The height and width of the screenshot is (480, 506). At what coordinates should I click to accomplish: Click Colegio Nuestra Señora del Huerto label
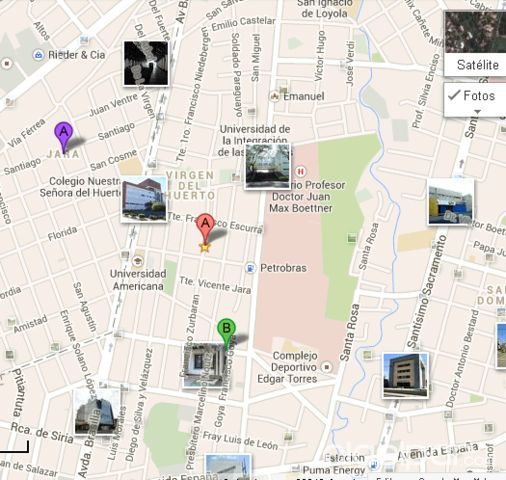coord(80,187)
